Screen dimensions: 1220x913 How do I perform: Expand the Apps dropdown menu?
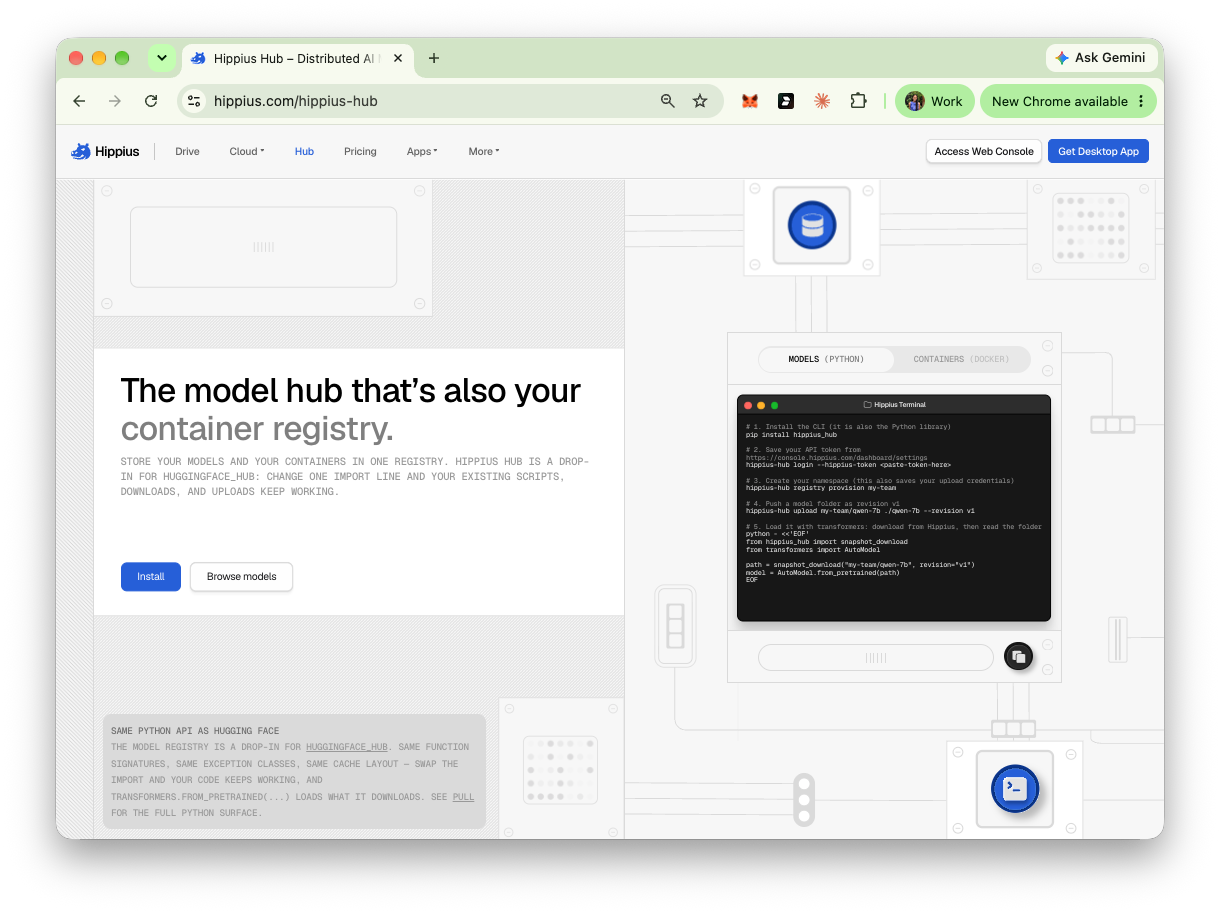[x=422, y=151]
